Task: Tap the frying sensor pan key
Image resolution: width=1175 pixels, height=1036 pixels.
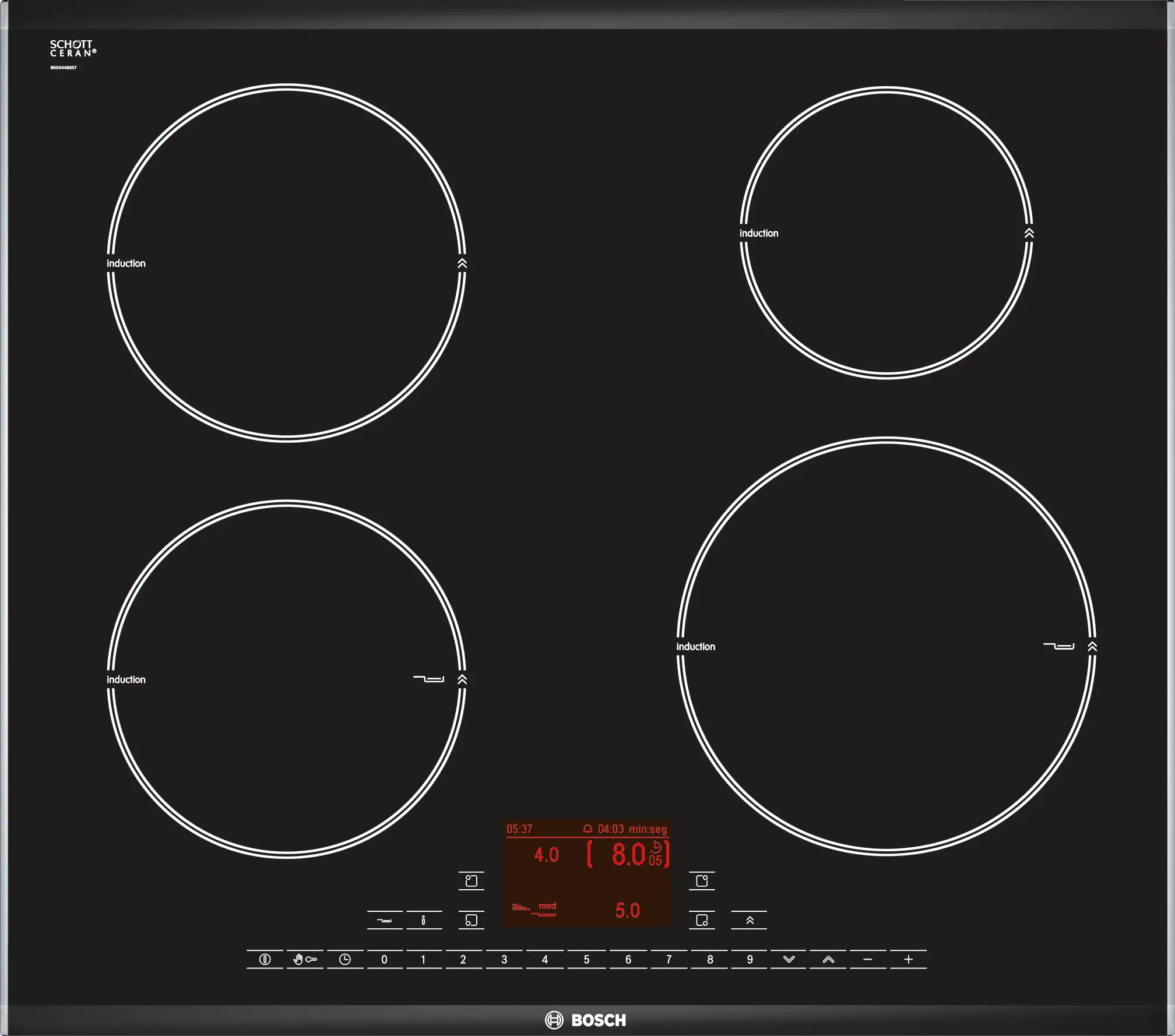Action: point(385,920)
